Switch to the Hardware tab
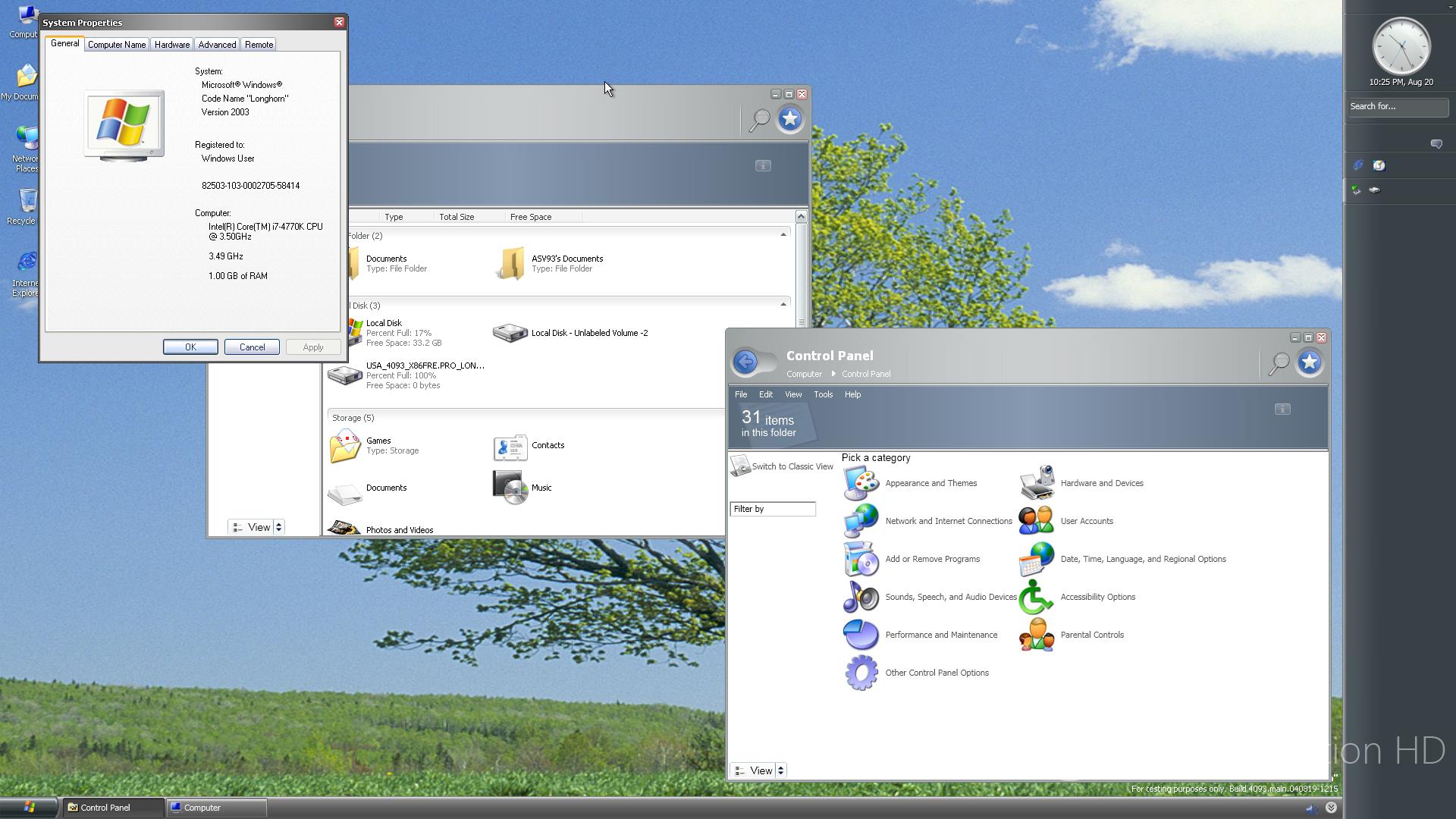Screen dimensions: 1456x819 pyautogui.click(x=172, y=45)
